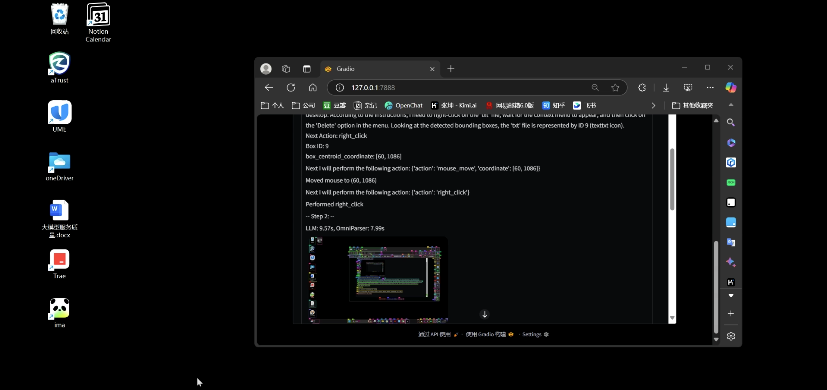Open the Edge profile avatar

[266, 69]
